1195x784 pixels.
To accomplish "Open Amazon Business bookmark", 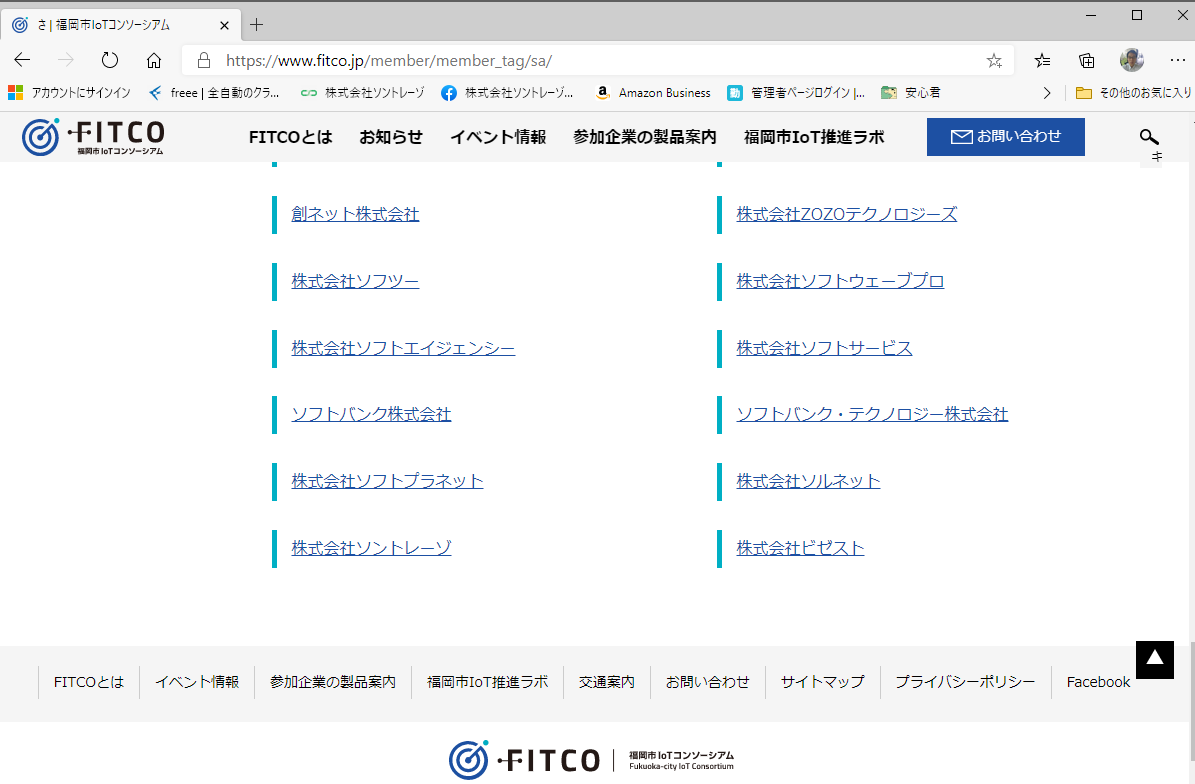I will tap(653, 92).
